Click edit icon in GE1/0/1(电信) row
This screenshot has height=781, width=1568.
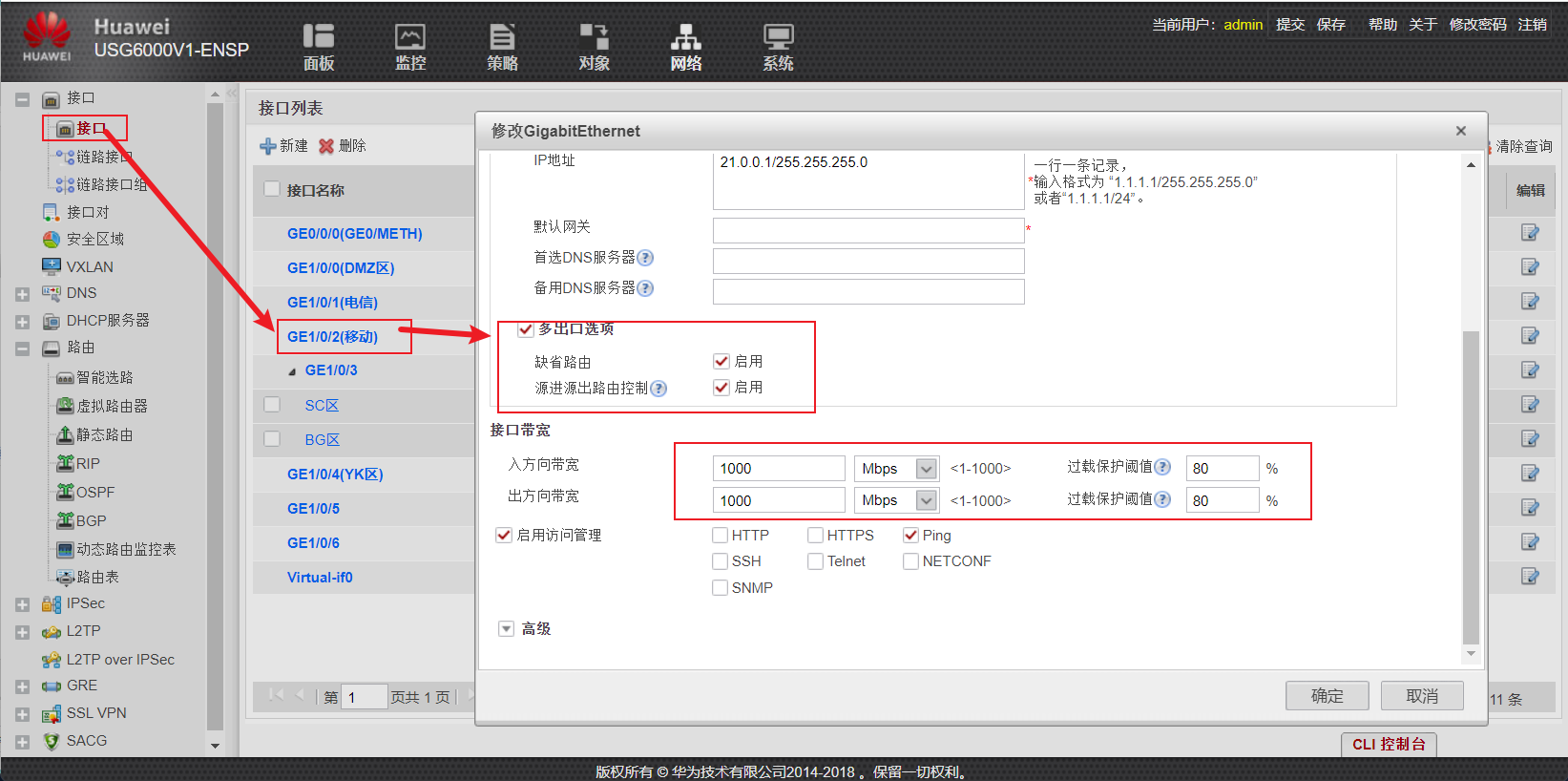click(1530, 301)
